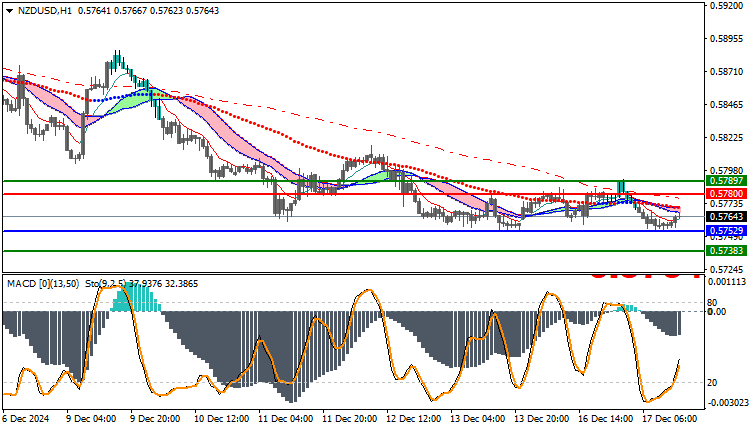Click the 16 Dec 14:00 time label

click(606, 419)
